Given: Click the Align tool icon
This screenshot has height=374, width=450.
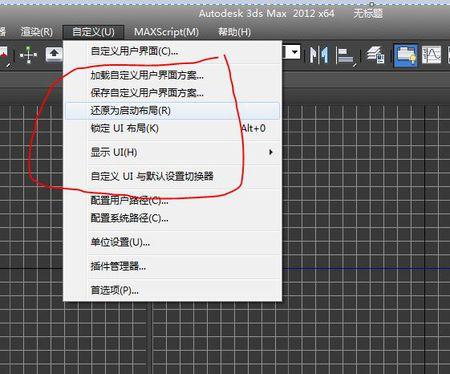Looking at the screenshot, I should coord(345,55).
